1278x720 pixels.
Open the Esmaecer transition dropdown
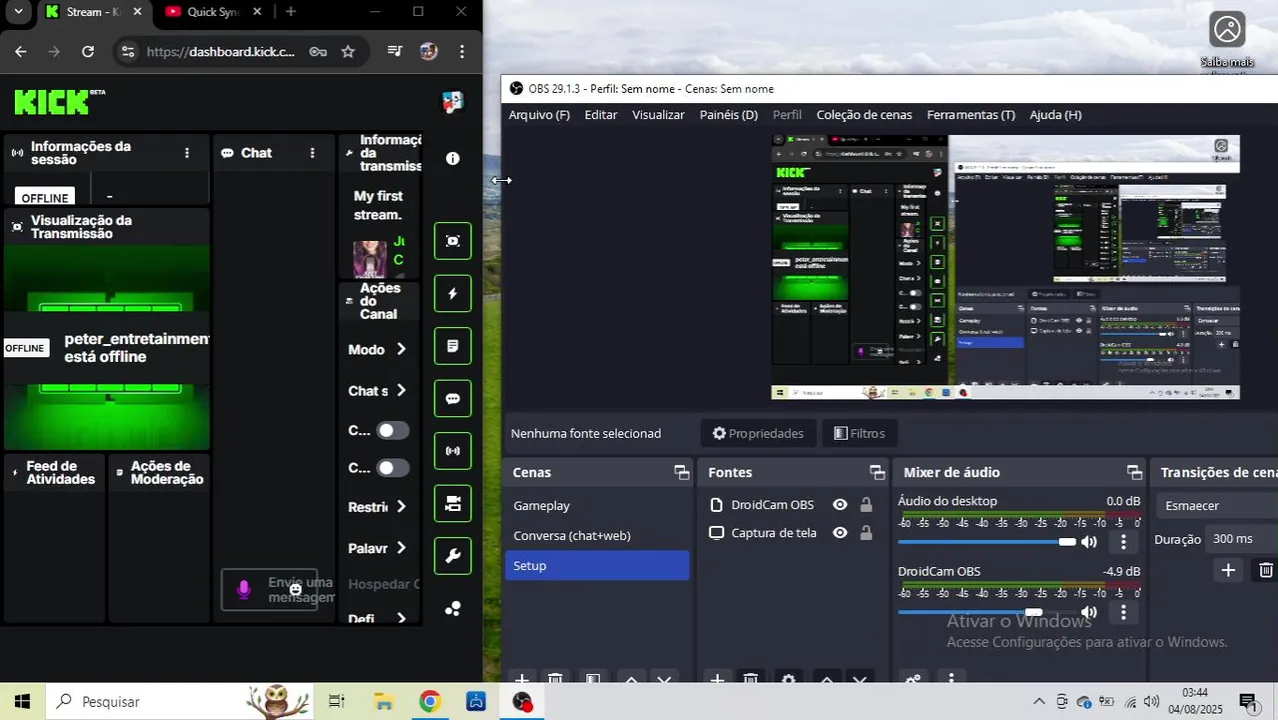[1217, 506]
